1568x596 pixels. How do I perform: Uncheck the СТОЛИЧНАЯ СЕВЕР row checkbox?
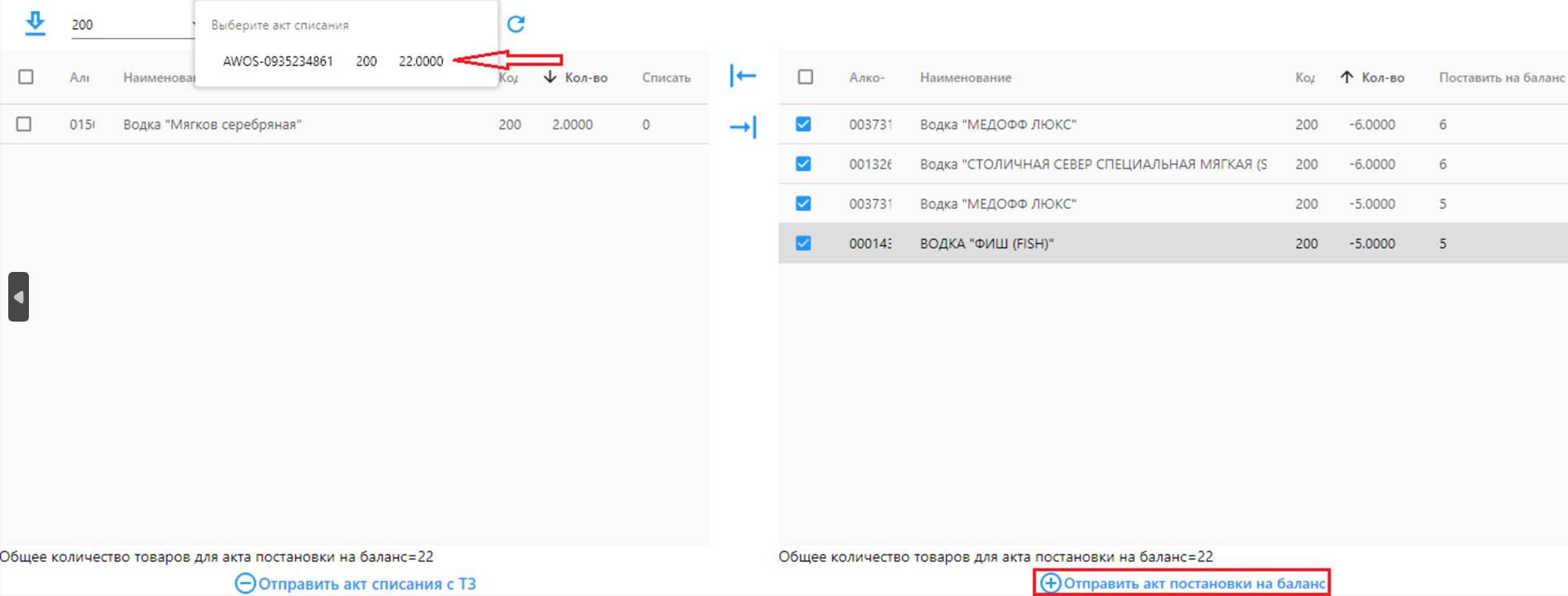coord(803,164)
